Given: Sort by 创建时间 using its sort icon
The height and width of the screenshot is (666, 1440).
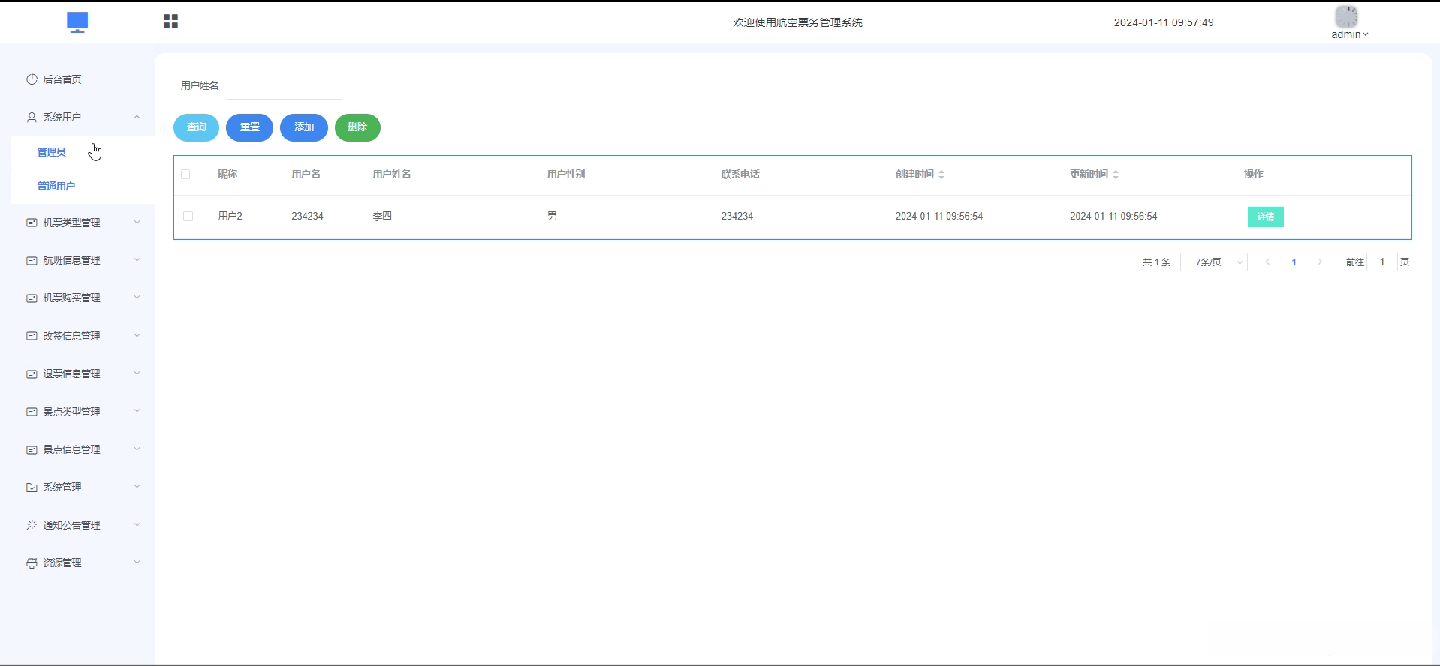Looking at the screenshot, I should 941,174.
